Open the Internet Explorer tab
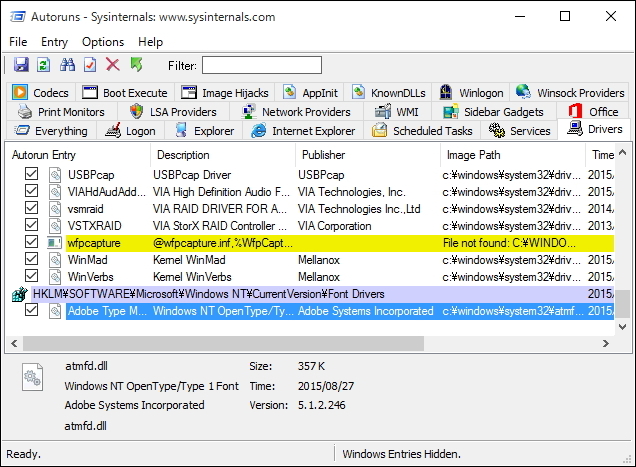The height and width of the screenshot is (467, 636). pyautogui.click(x=303, y=131)
